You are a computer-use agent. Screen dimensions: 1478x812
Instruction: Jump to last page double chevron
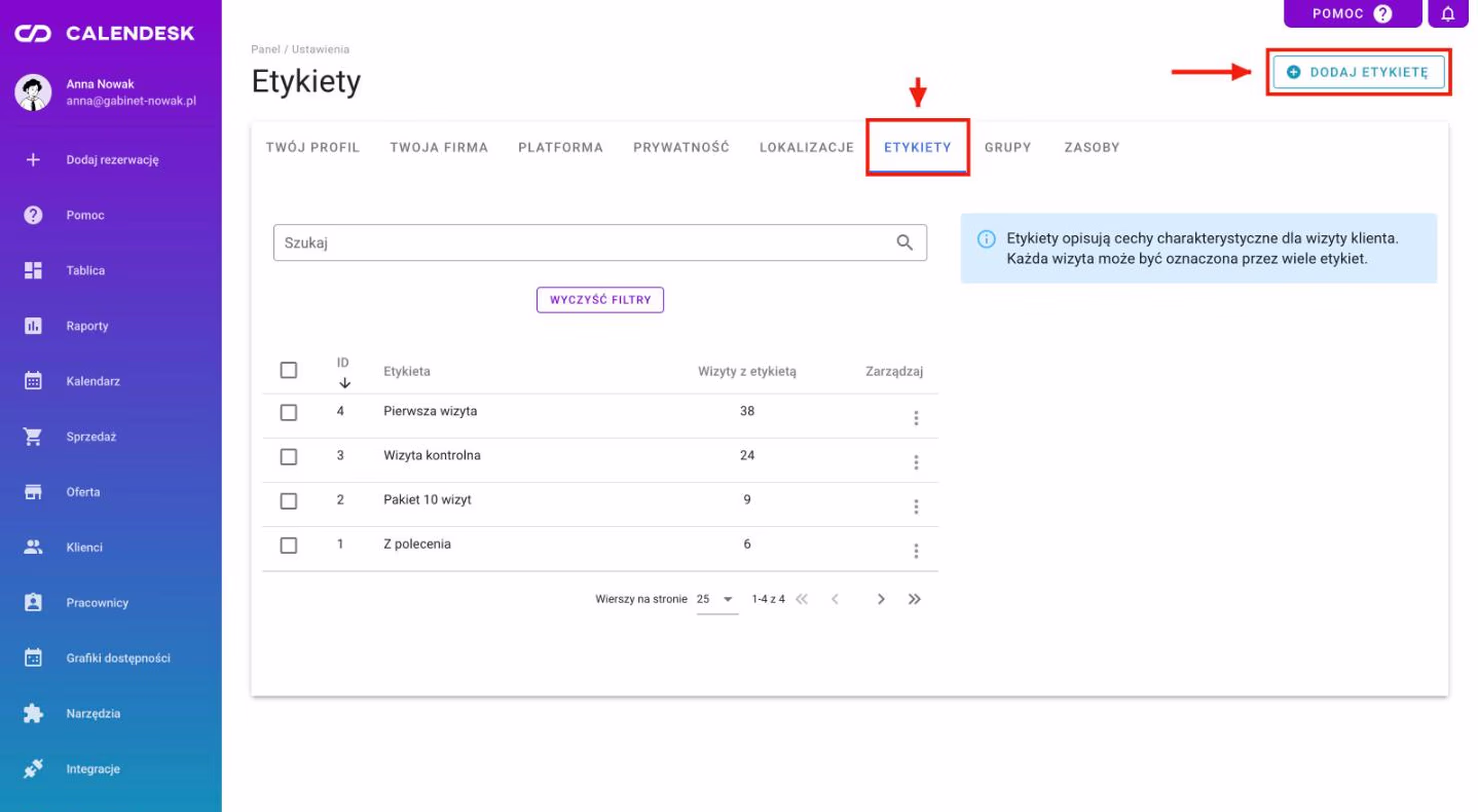click(914, 599)
